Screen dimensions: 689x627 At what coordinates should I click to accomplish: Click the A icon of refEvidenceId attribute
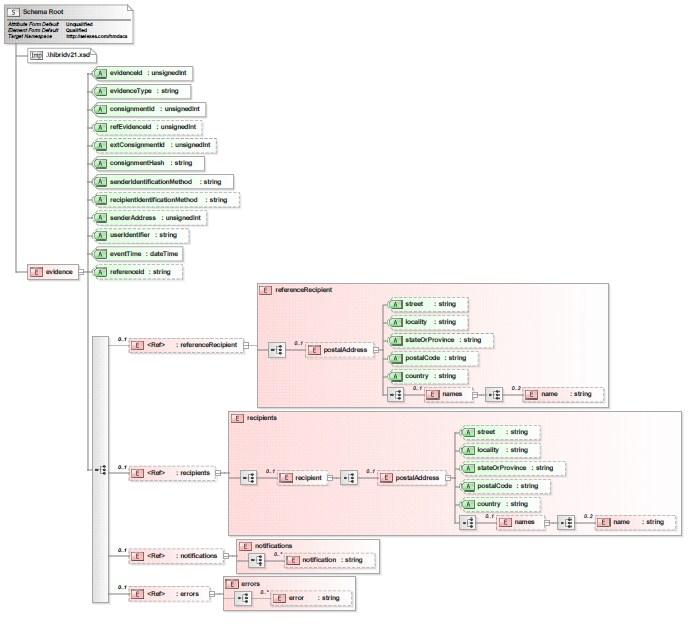click(100, 127)
